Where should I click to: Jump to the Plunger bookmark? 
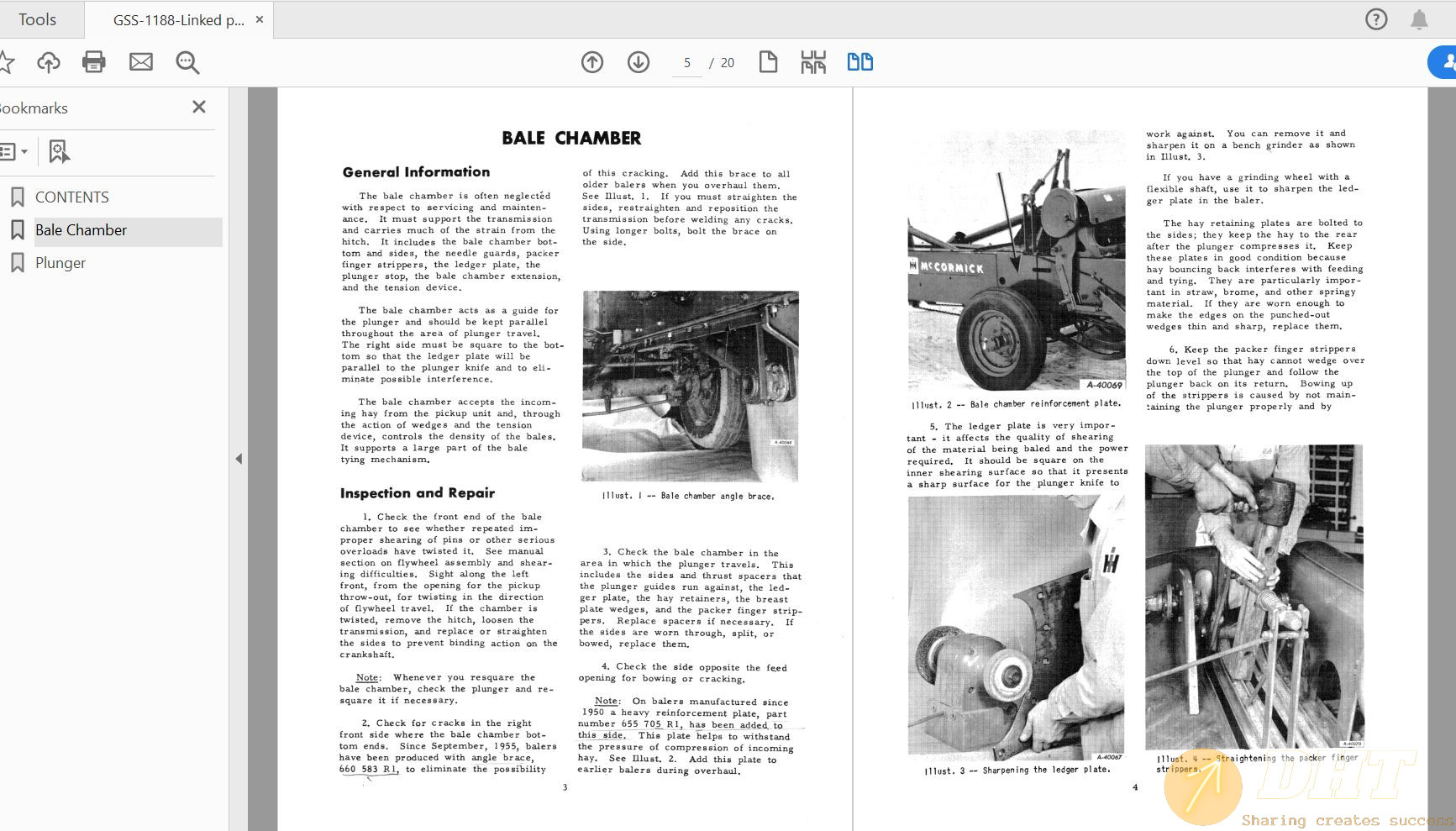coord(60,263)
